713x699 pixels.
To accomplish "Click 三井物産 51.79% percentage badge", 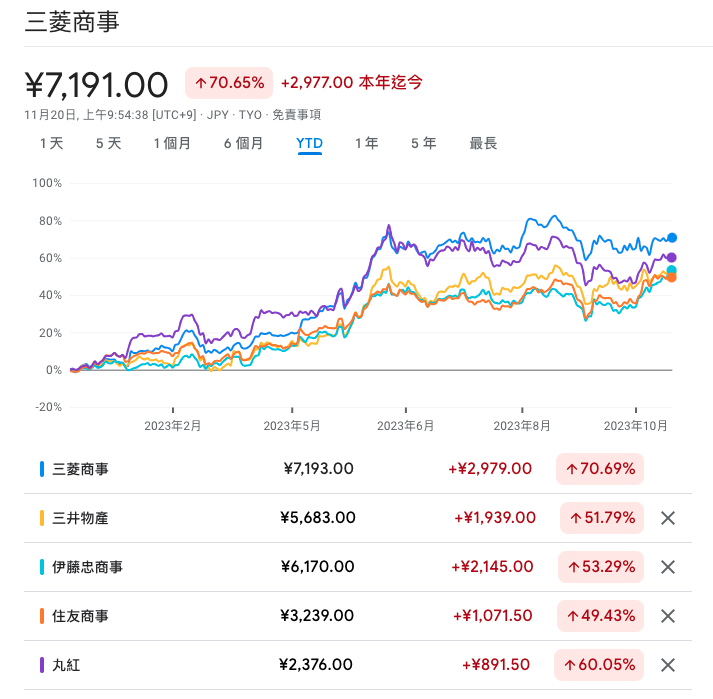I will click(x=601, y=518).
